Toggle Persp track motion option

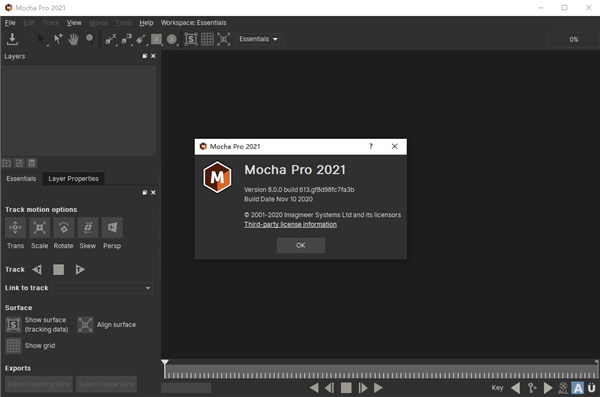click(112, 227)
